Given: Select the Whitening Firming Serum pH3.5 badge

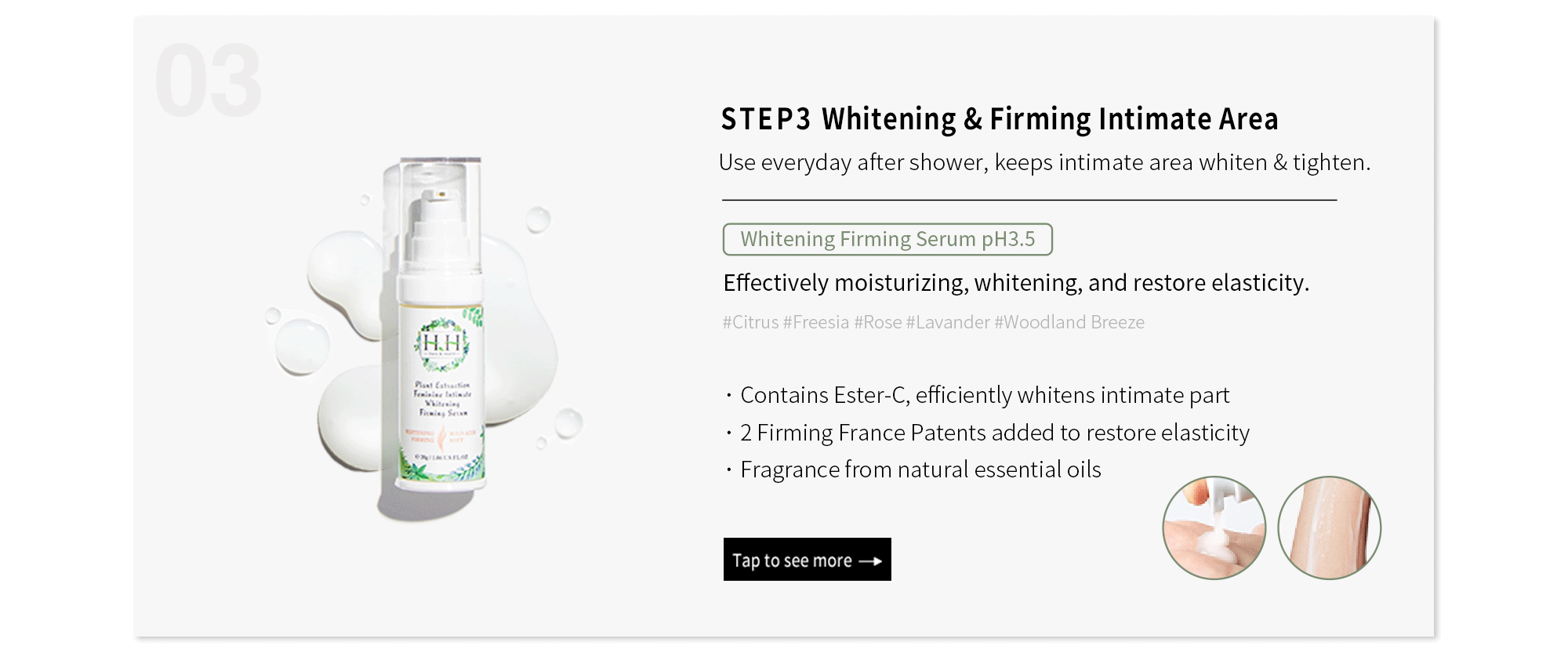Looking at the screenshot, I should point(887,239).
